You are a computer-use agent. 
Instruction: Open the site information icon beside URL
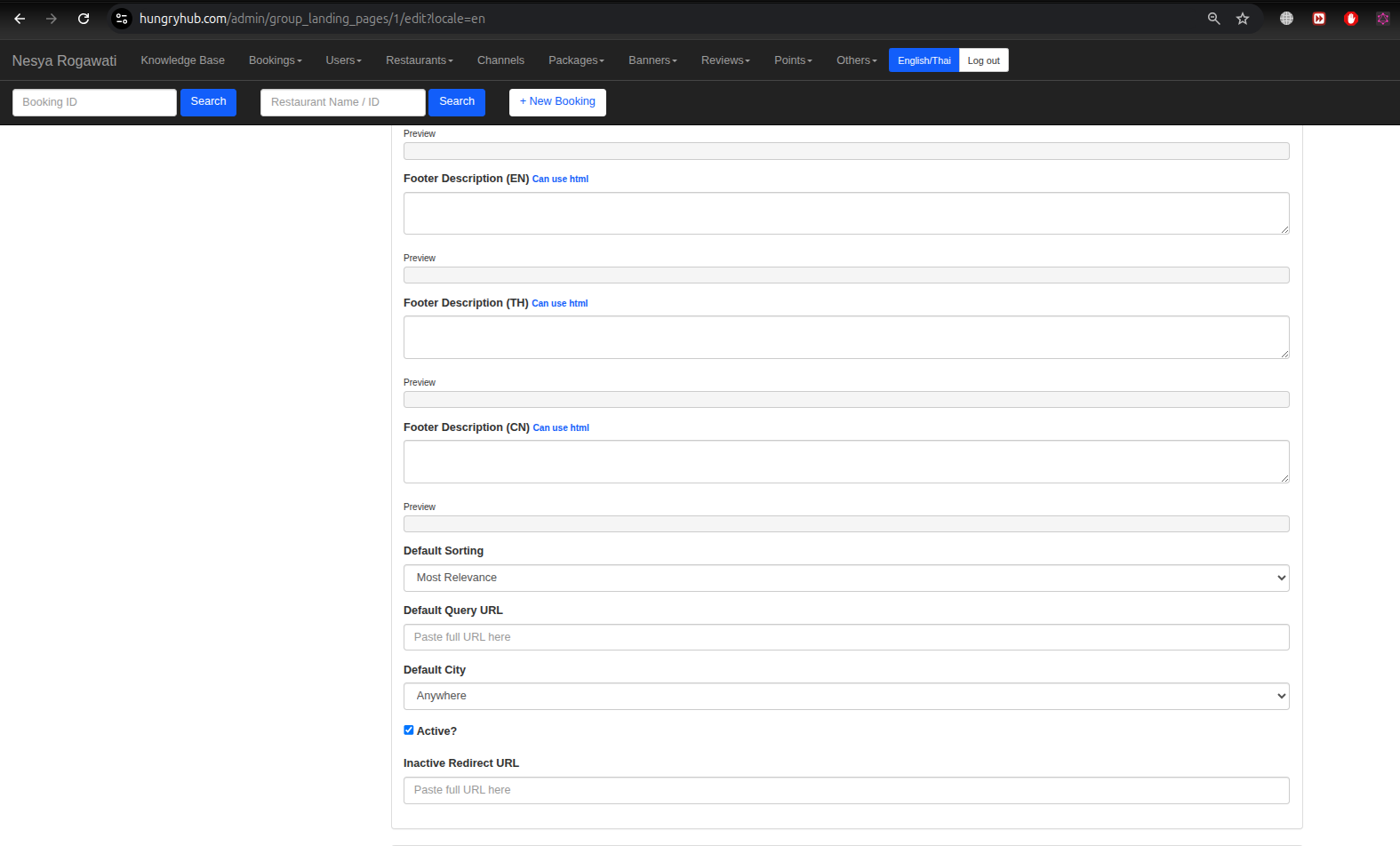(122, 19)
